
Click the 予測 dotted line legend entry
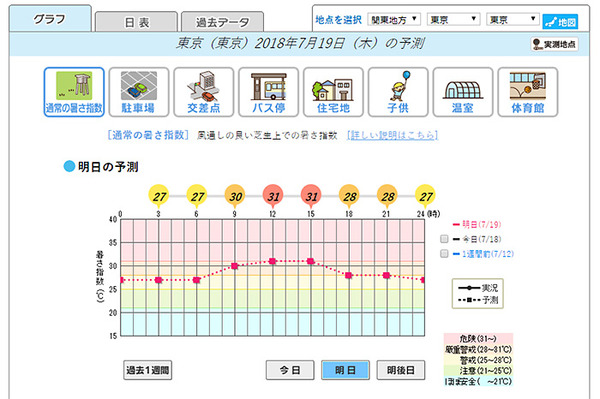pos(478,300)
